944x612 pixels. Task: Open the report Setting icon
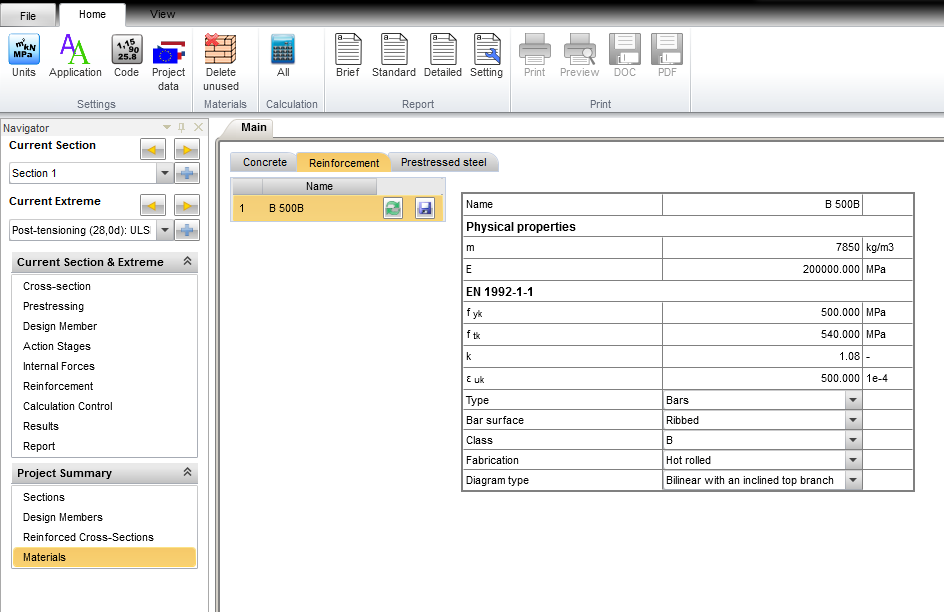[x=486, y=55]
